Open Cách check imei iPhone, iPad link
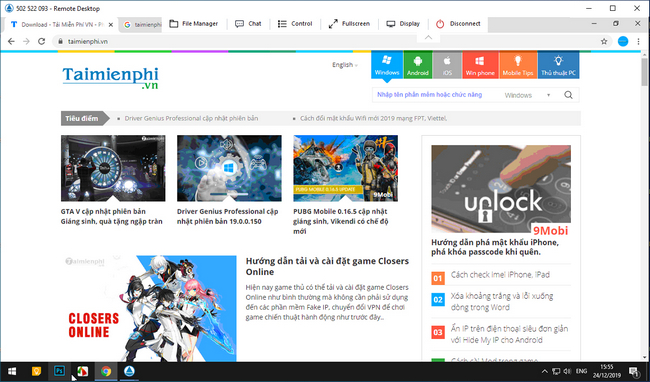 500,275
